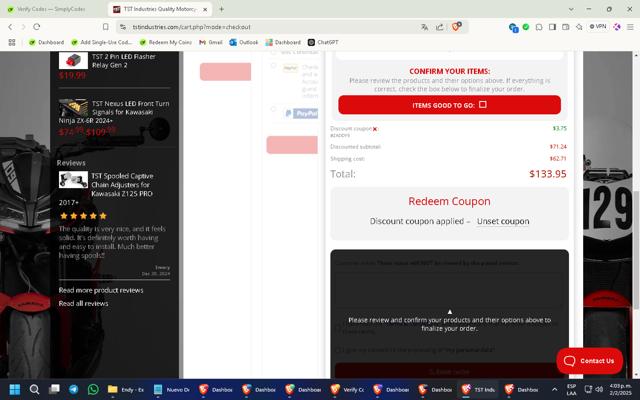Switch to Verify Codes SimplyCodes tab

[x=53, y=9]
